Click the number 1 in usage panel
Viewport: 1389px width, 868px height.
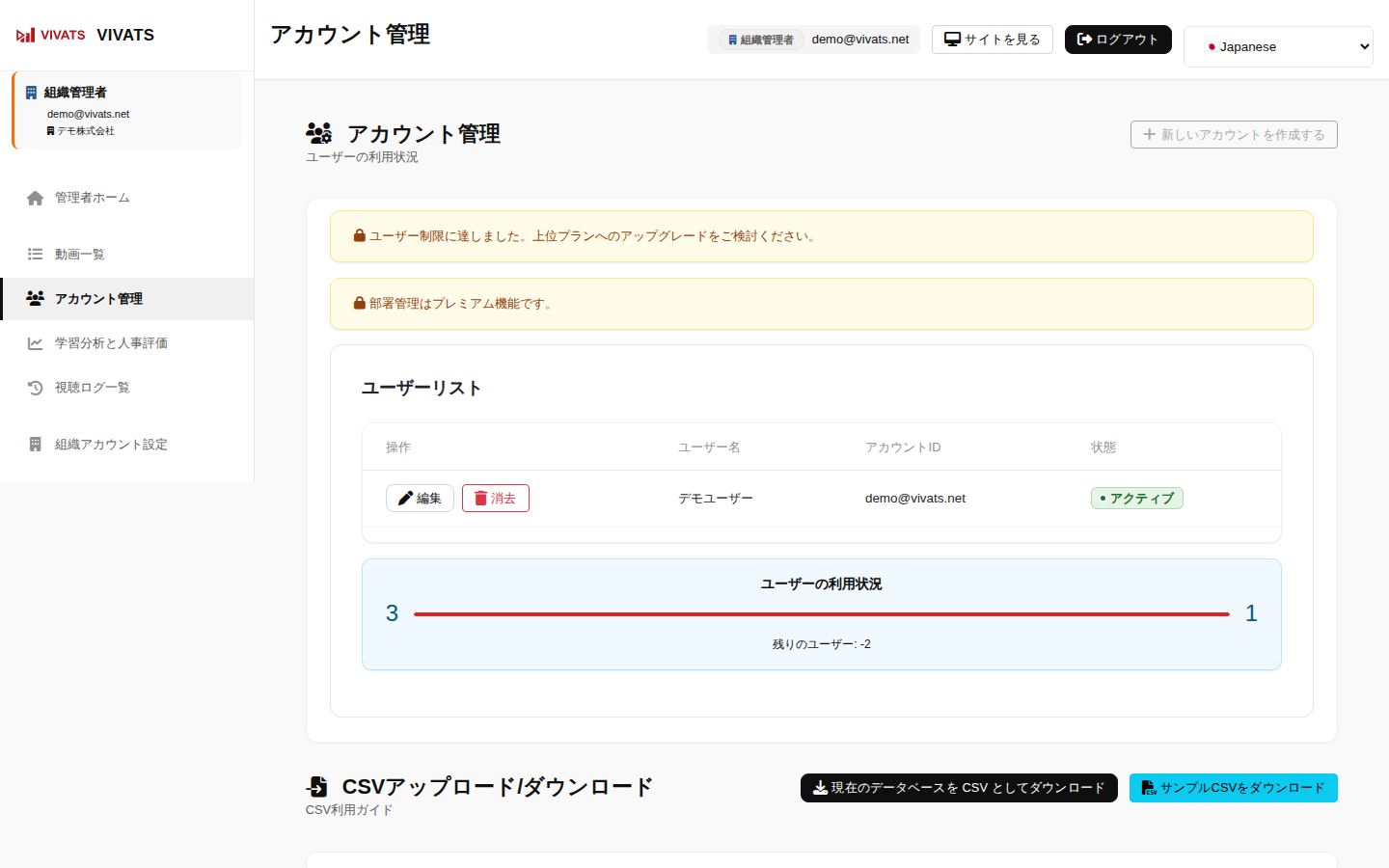(x=1251, y=613)
